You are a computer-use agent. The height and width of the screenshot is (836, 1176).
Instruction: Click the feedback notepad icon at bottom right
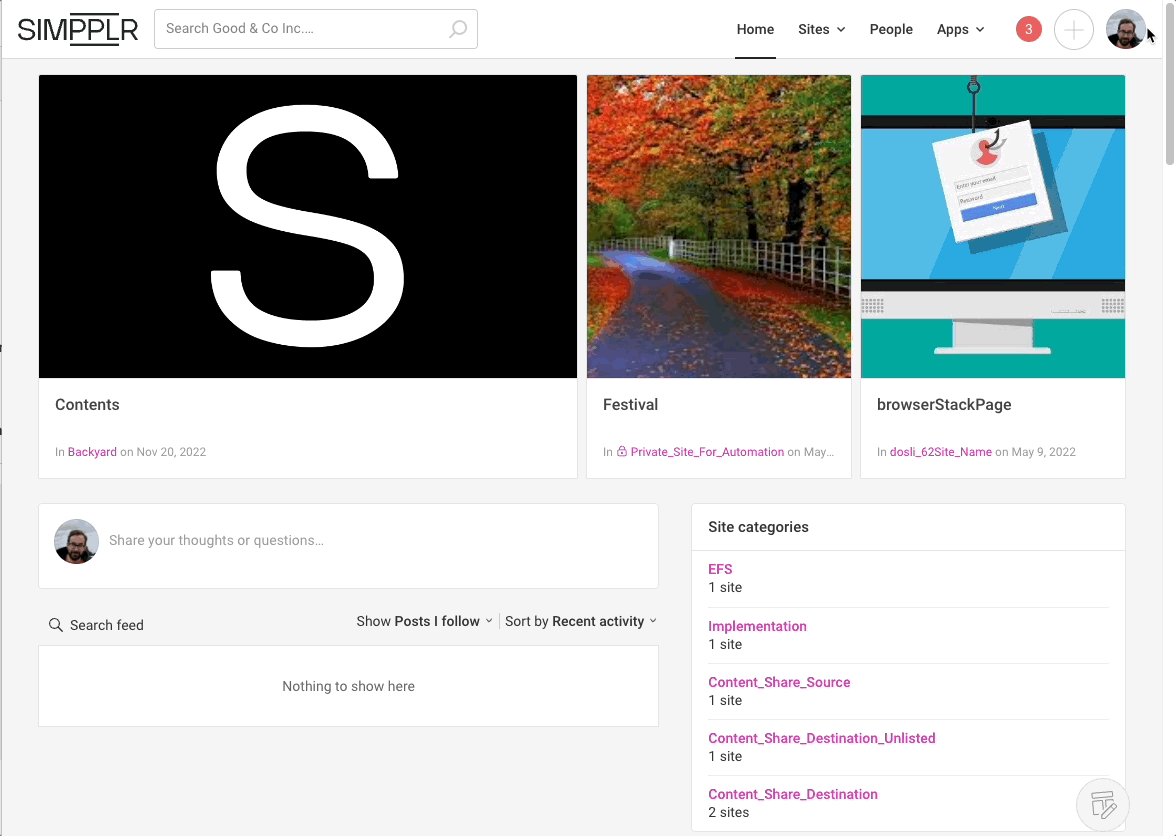(1103, 804)
